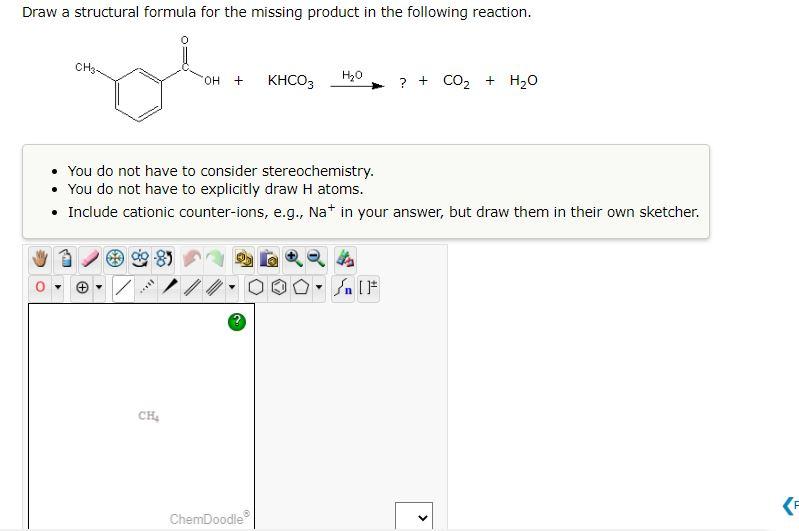The image size is (799, 531).
Task: Select the bold wedge bond tool
Action: [169, 287]
